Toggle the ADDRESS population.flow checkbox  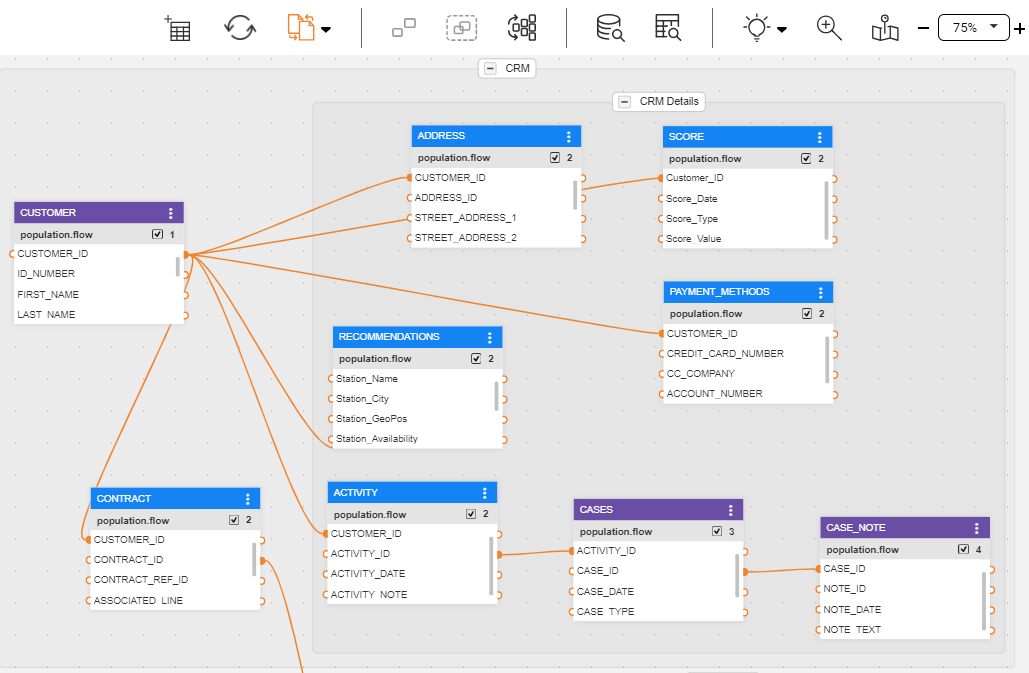(555, 158)
